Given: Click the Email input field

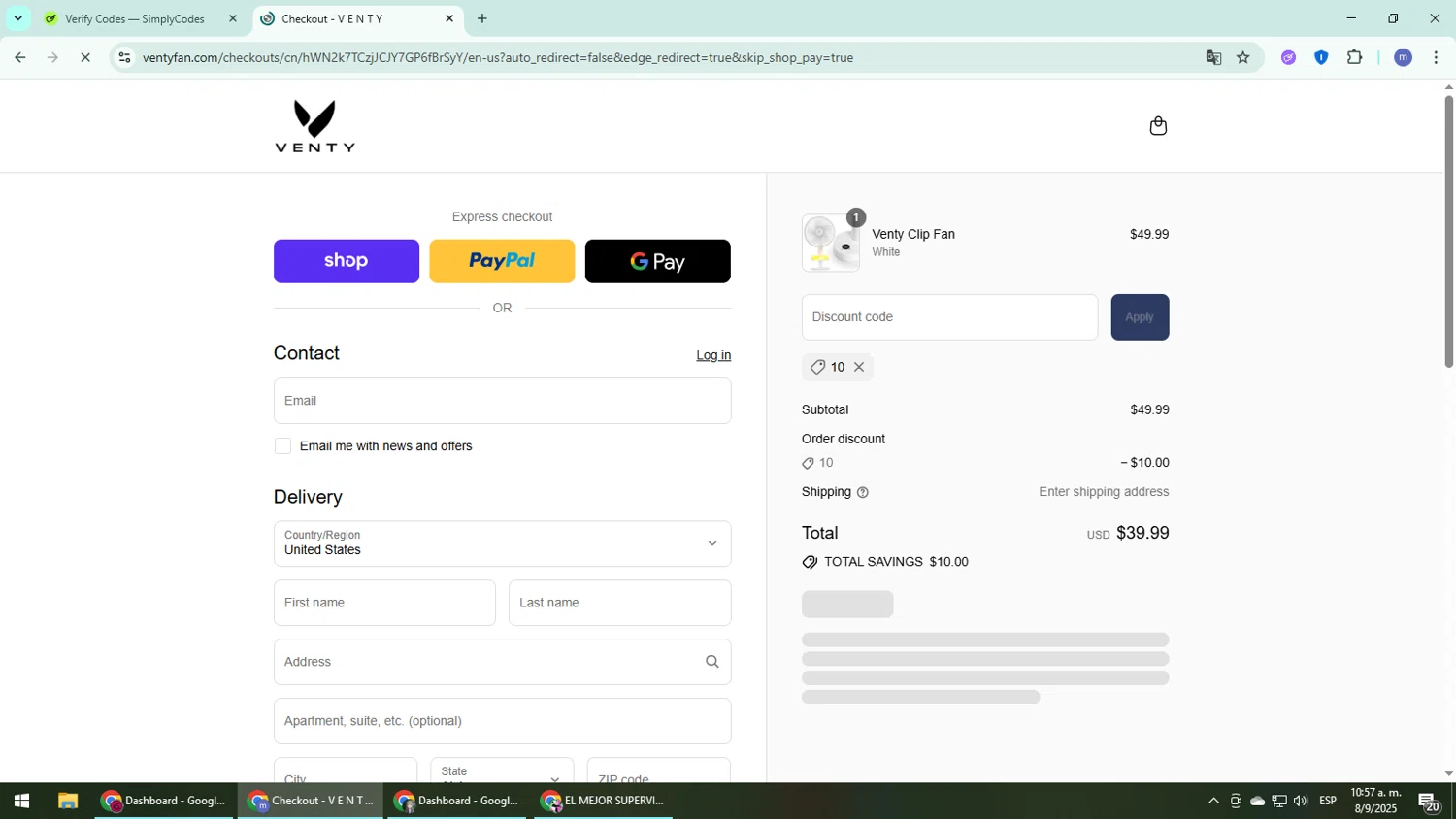Looking at the screenshot, I should coord(502,401).
